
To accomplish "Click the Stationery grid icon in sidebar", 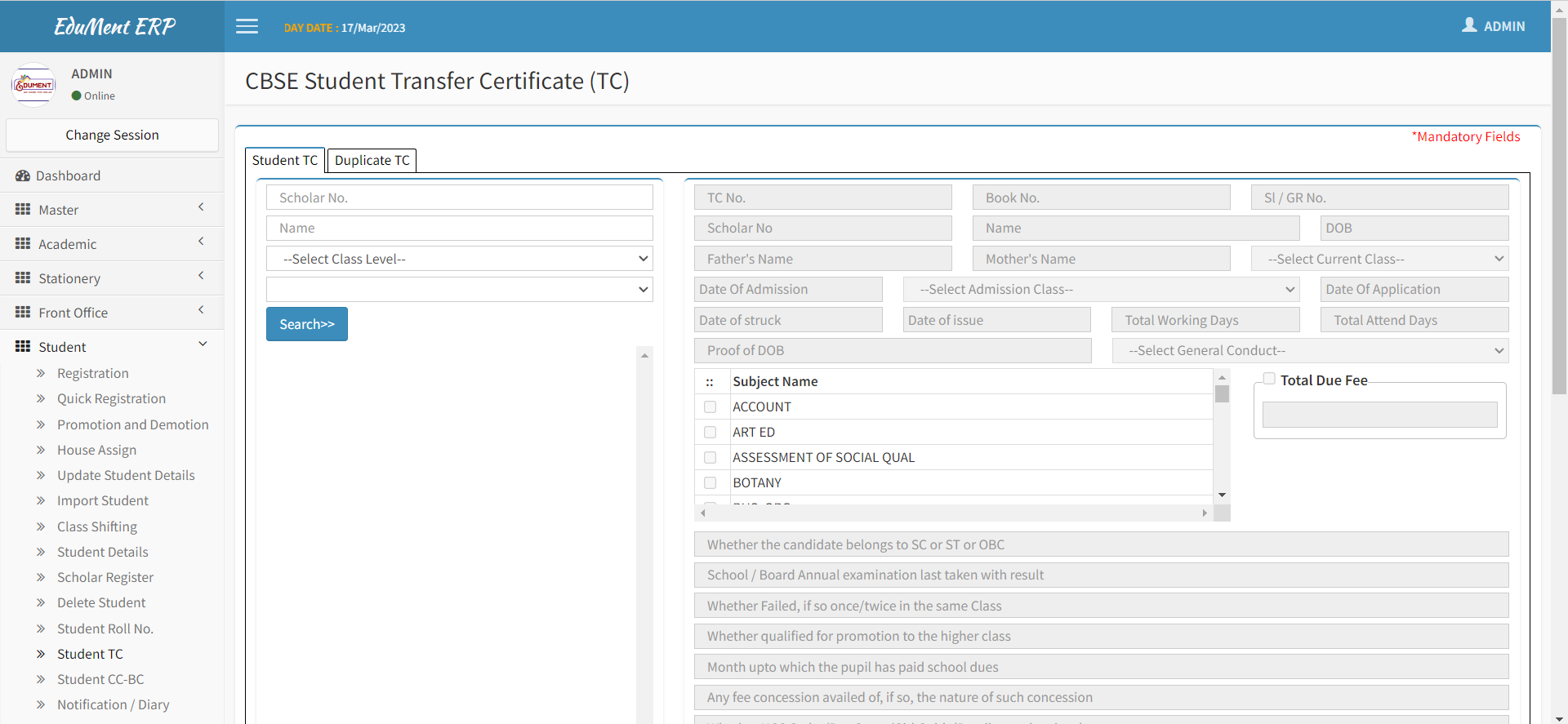I will tap(23, 278).
